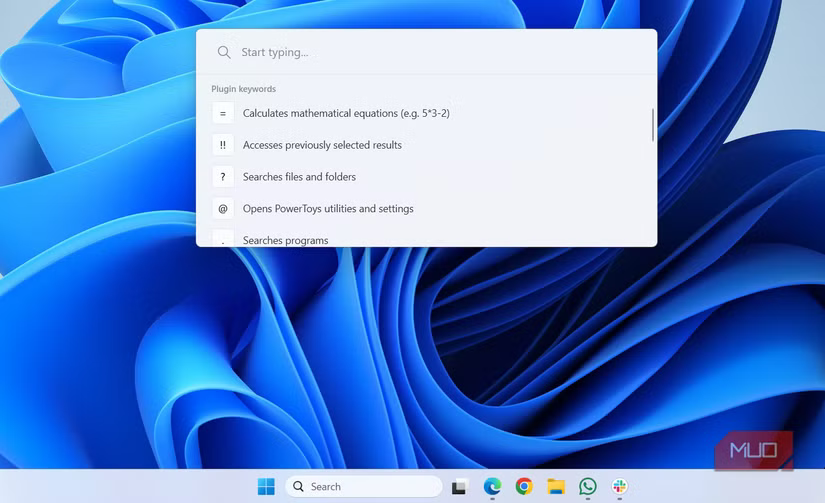
Task: Select the 'Searches programs' entry
Action: coord(285,240)
